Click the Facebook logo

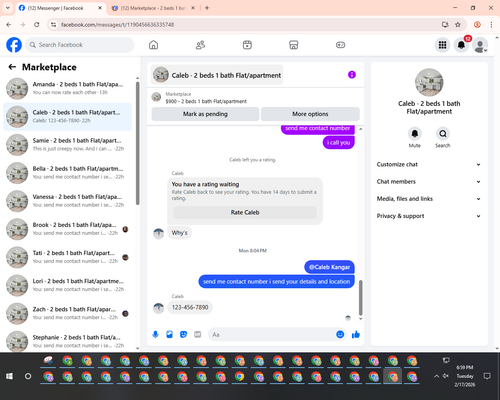pyautogui.click(x=14, y=45)
